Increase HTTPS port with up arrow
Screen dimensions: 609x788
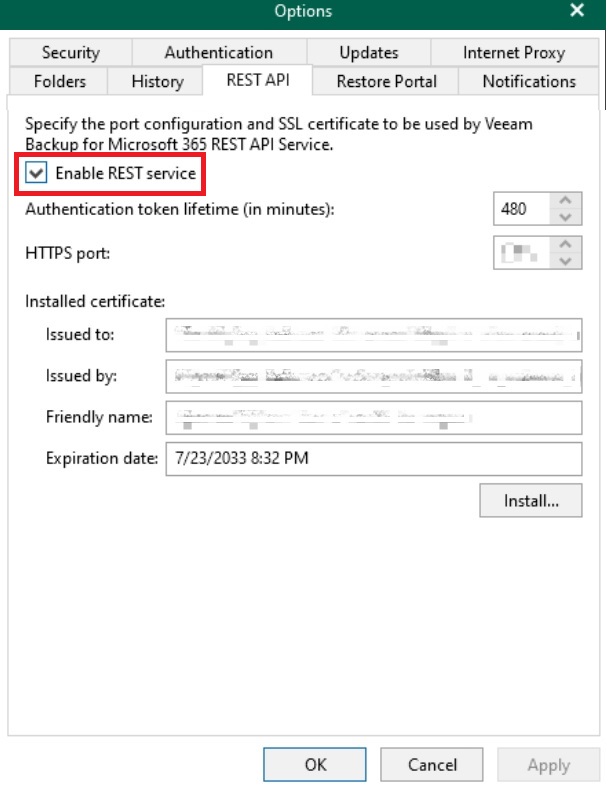[565, 244]
